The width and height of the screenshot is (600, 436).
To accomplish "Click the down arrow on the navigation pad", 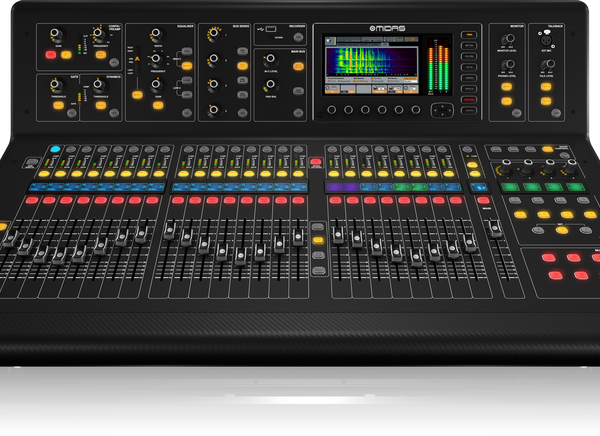I will click(442, 115).
